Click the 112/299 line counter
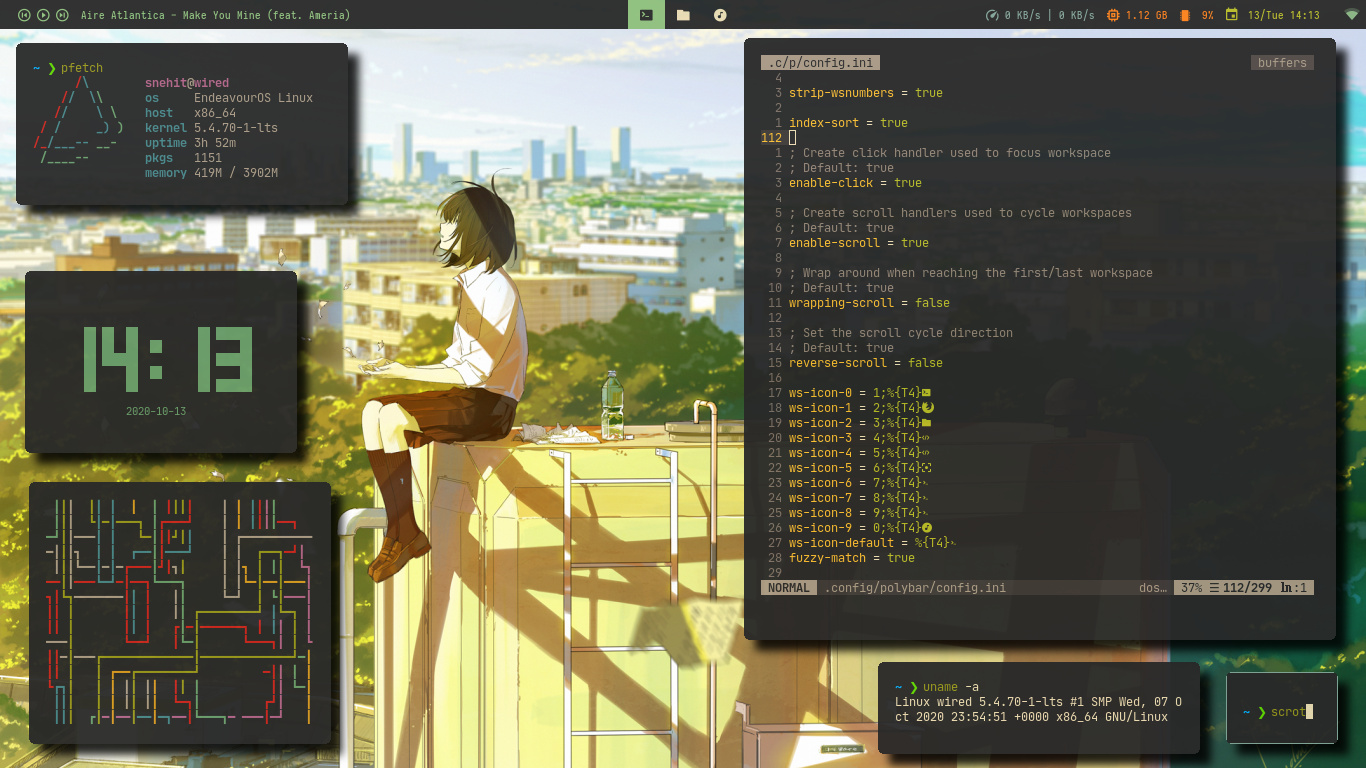The width and height of the screenshot is (1366, 768). [x=1248, y=588]
